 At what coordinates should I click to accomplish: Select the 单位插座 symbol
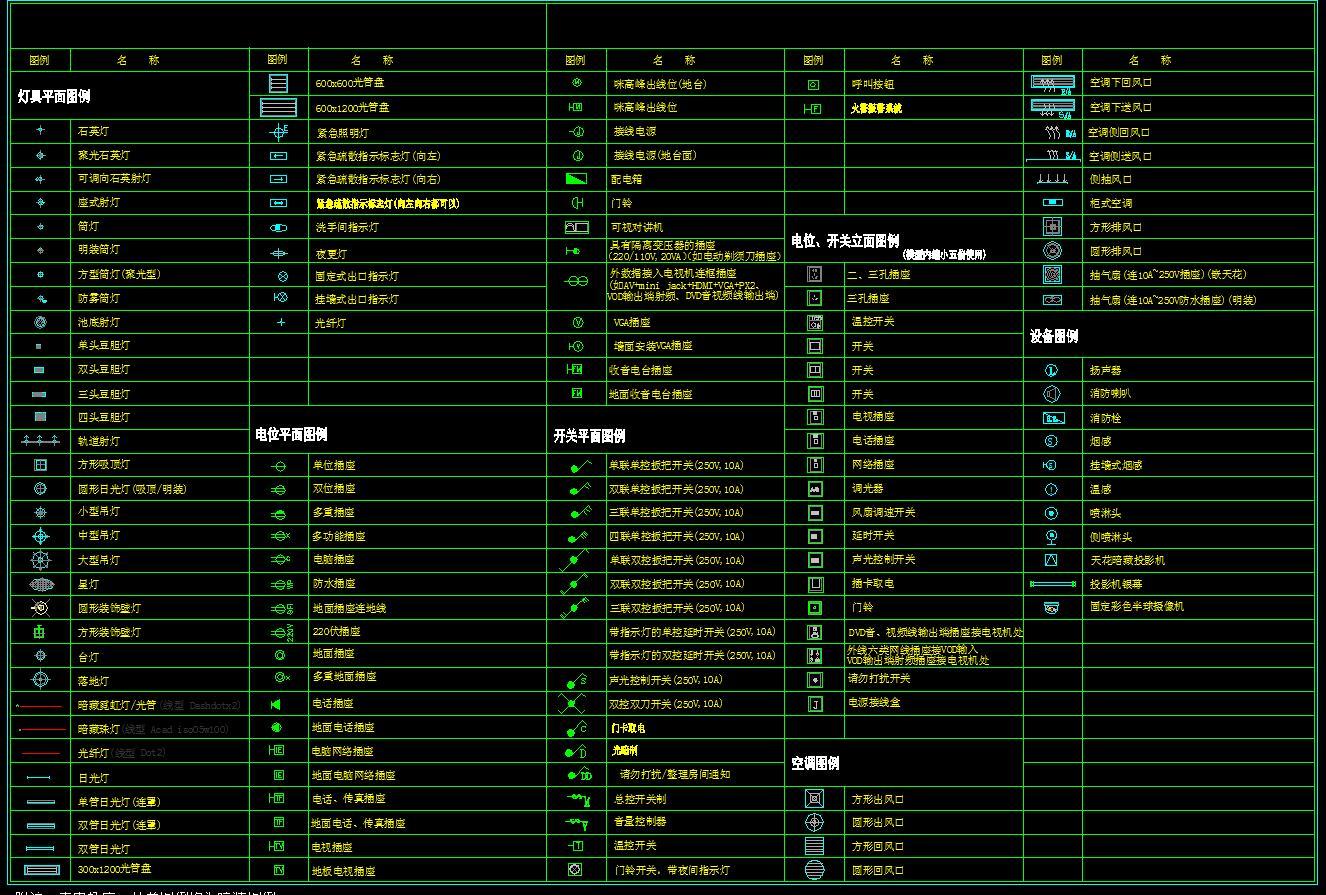[279, 466]
